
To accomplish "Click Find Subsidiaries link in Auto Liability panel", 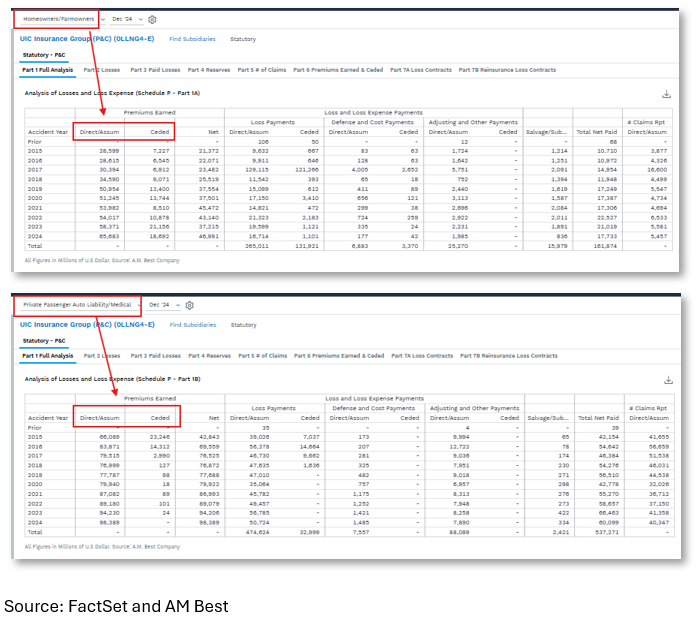I will (x=192, y=325).
